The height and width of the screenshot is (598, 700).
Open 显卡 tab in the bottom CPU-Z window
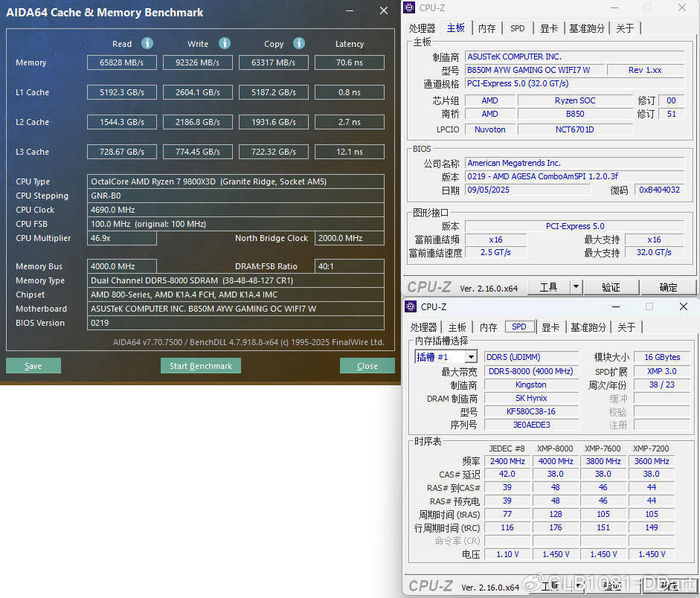550,327
